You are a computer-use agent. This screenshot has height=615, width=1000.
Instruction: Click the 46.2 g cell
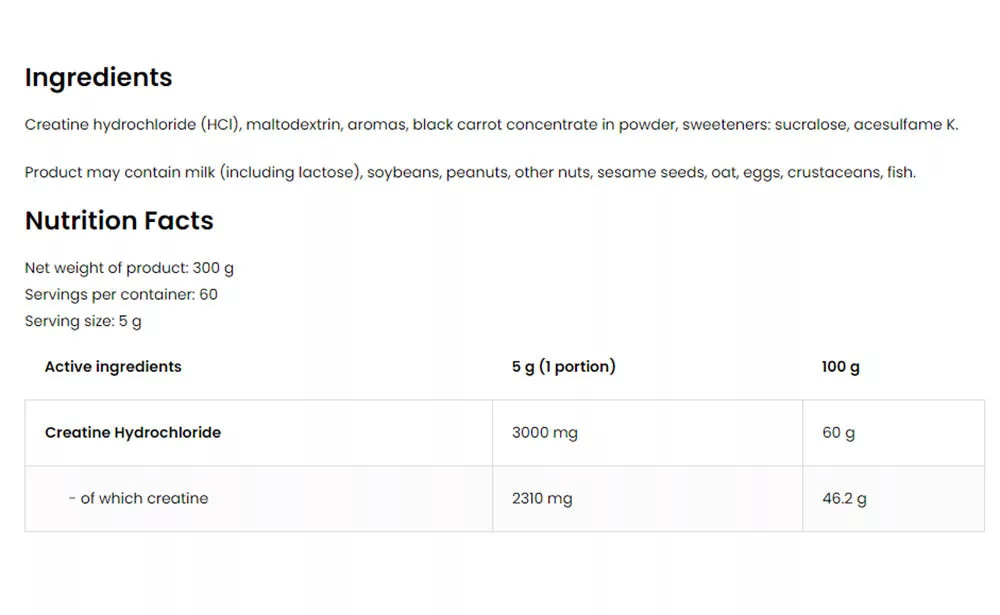(844, 498)
